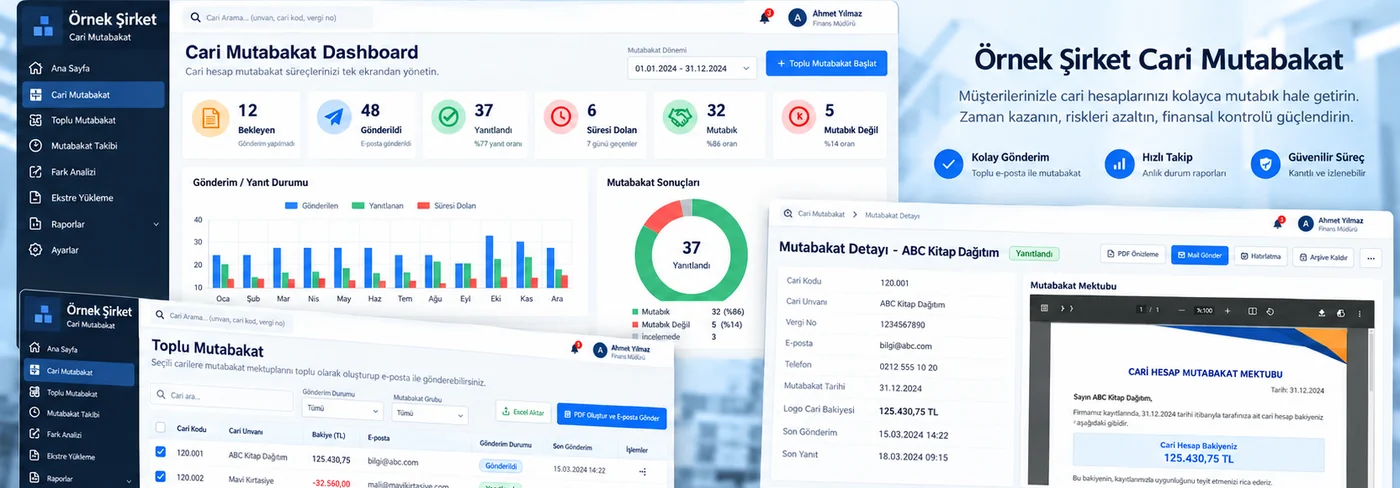Click the Excel Aktar button

click(523, 412)
